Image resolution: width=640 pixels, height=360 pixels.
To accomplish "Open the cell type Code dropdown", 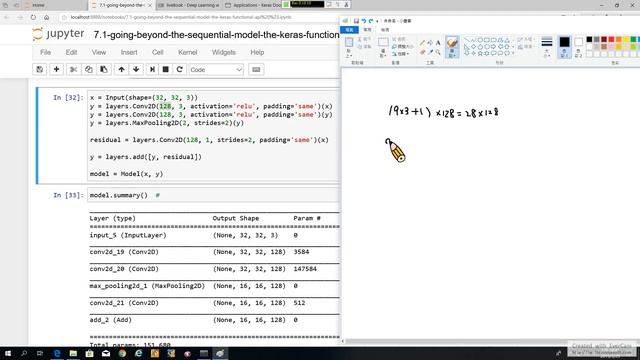I will point(216,69).
